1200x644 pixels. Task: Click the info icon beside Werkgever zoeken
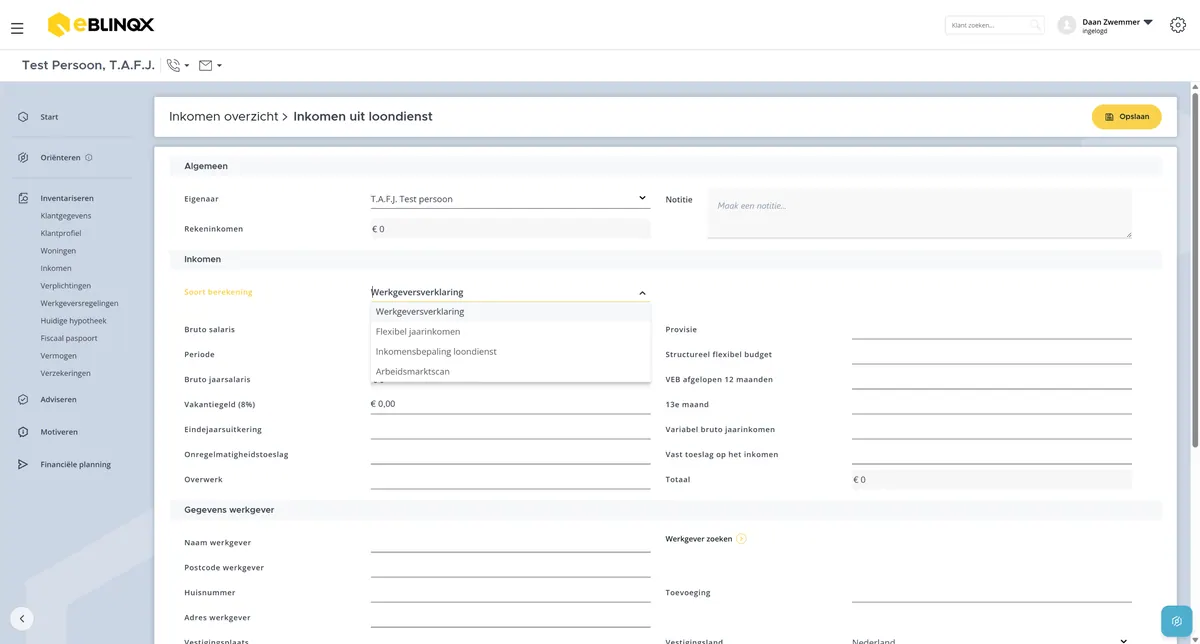click(x=741, y=539)
